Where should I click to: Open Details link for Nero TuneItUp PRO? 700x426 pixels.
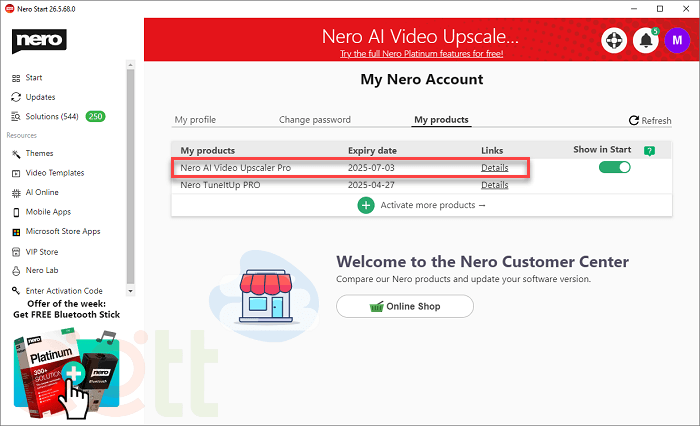[494, 185]
